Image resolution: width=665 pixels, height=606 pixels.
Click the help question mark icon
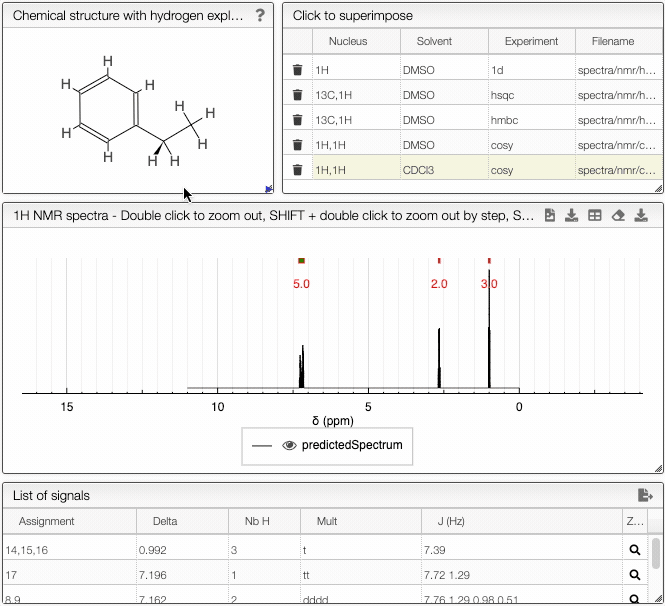click(260, 15)
